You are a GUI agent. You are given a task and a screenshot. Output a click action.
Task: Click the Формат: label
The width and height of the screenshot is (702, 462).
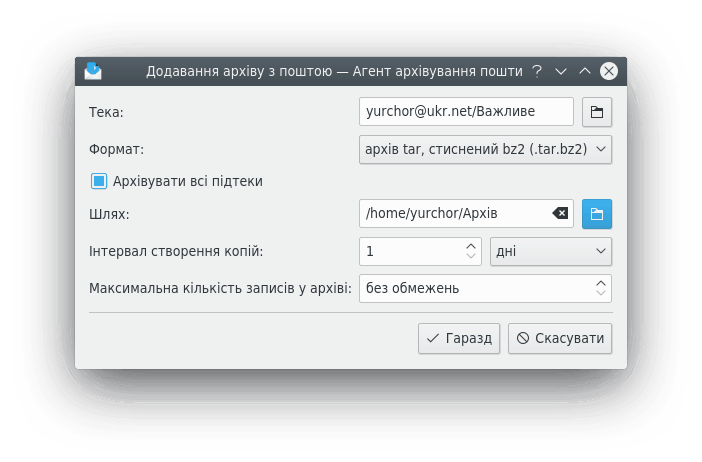(x=116, y=149)
